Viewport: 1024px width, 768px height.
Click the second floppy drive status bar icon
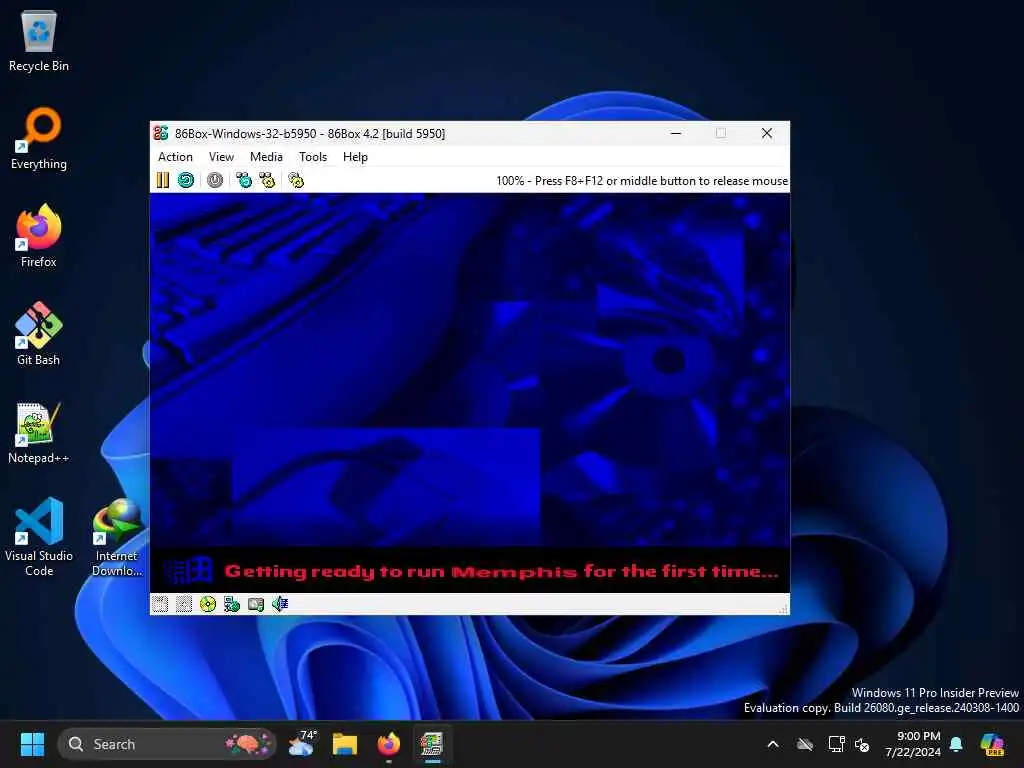[184, 604]
